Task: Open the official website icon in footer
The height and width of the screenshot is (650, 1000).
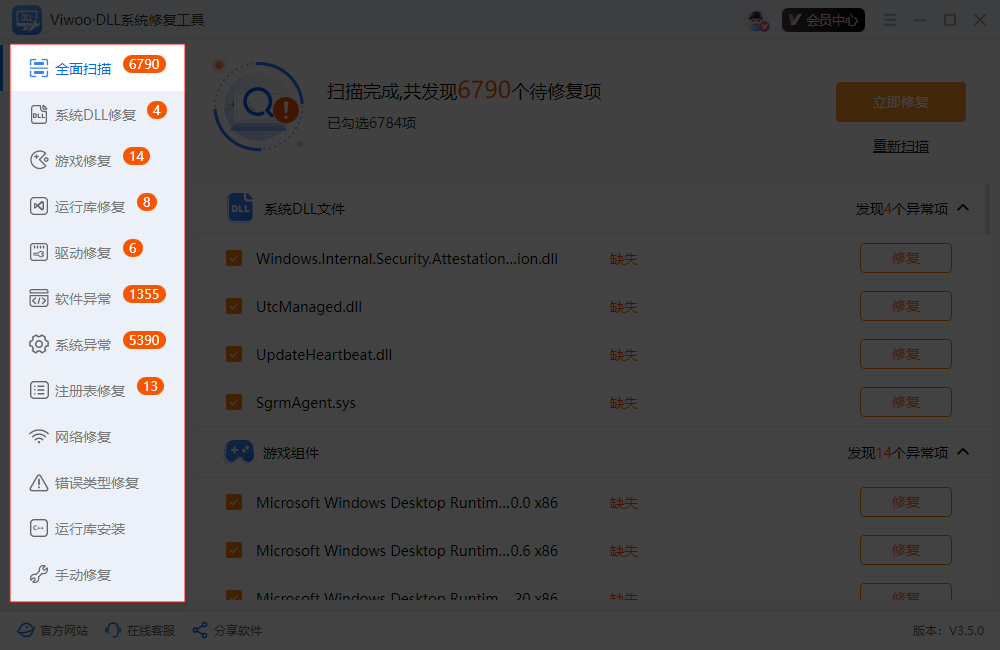Action: pyautogui.click(x=25, y=631)
